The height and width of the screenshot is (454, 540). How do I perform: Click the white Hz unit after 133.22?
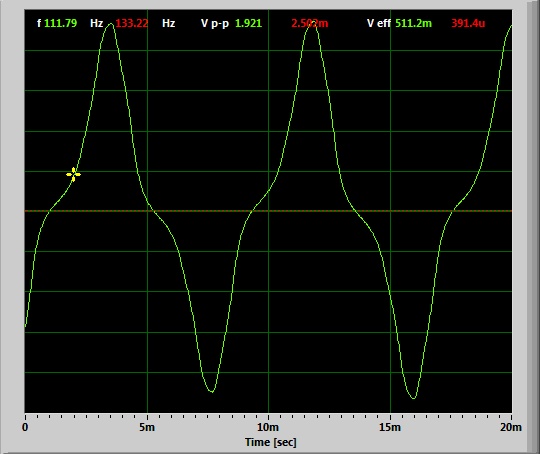point(168,23)
